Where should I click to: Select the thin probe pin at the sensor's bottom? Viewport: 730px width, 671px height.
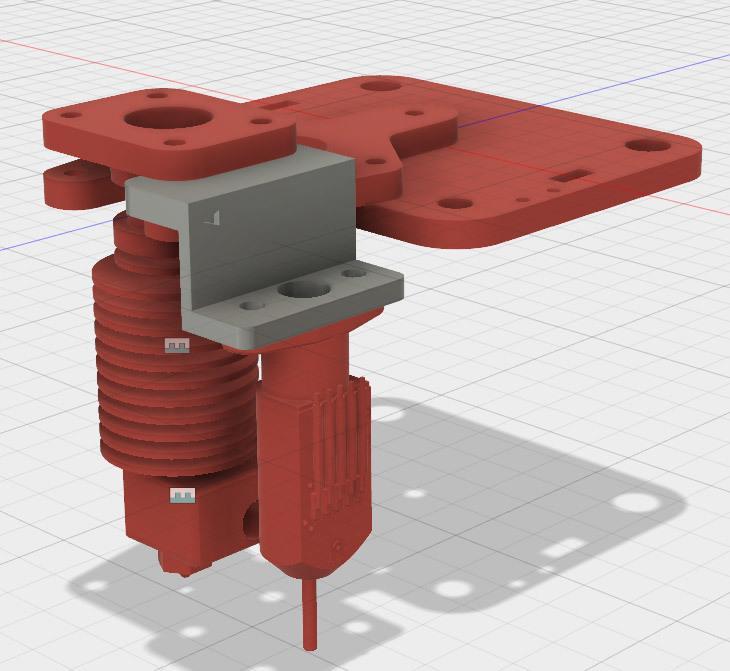[x=309, y=614]
